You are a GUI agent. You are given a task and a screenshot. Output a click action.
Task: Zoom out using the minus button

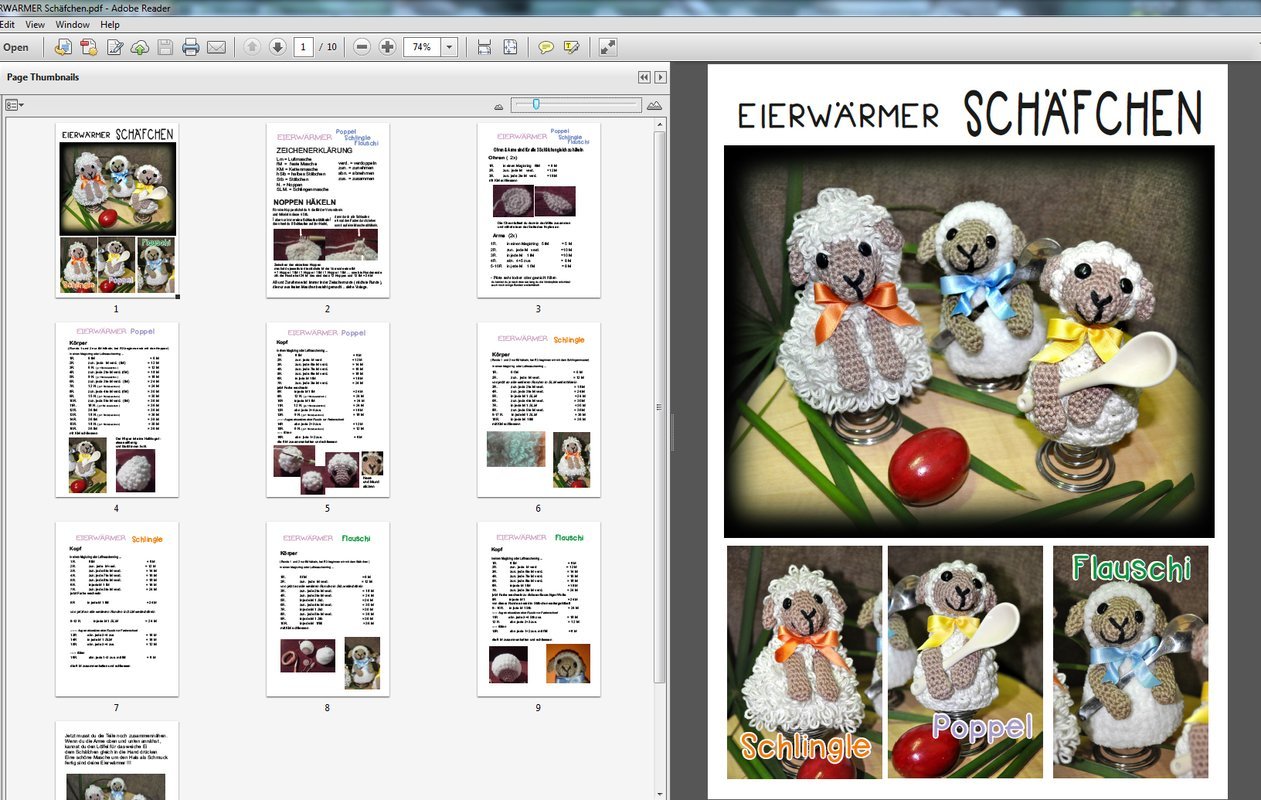coord(362,47)
